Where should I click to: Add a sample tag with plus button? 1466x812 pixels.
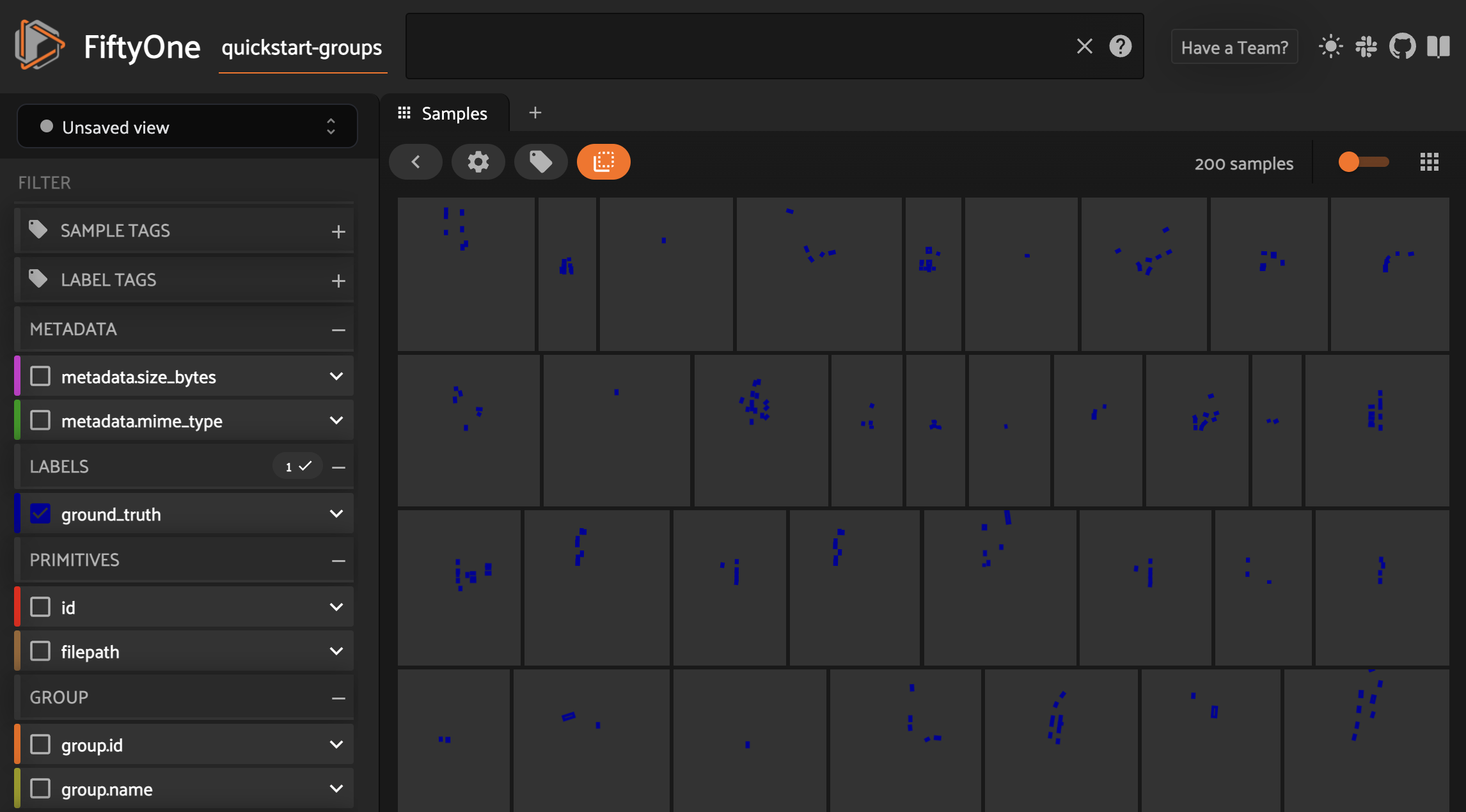[x=338, y=231]
